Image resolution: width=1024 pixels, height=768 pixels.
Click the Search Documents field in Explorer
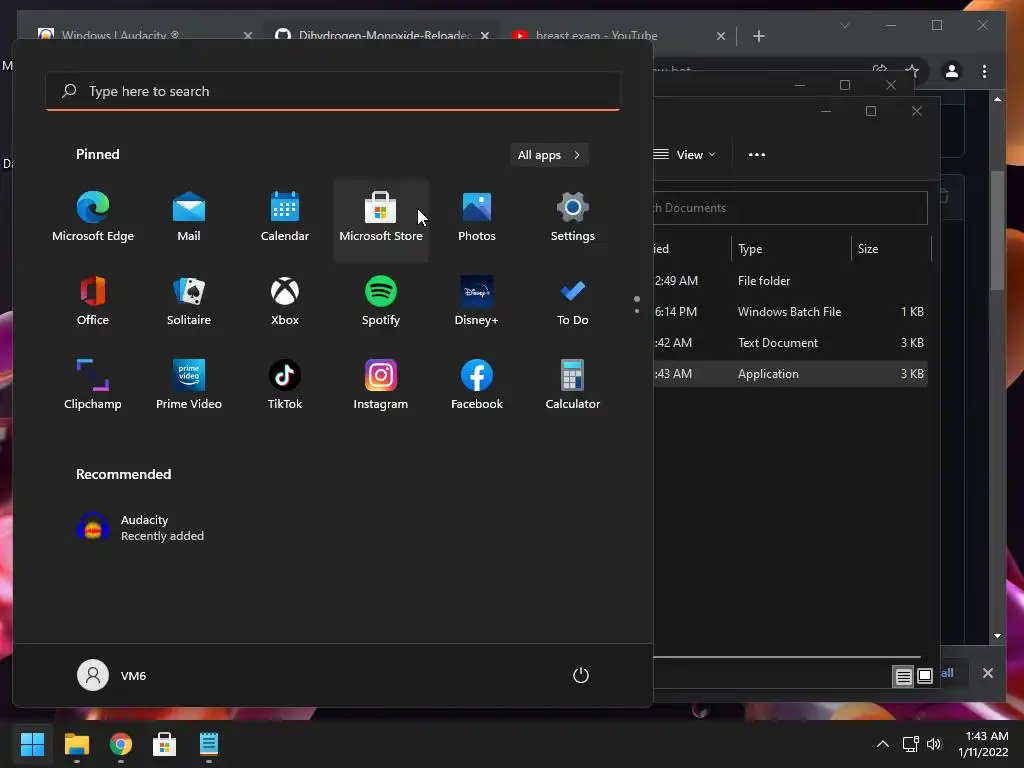click(x=790, y=208)
